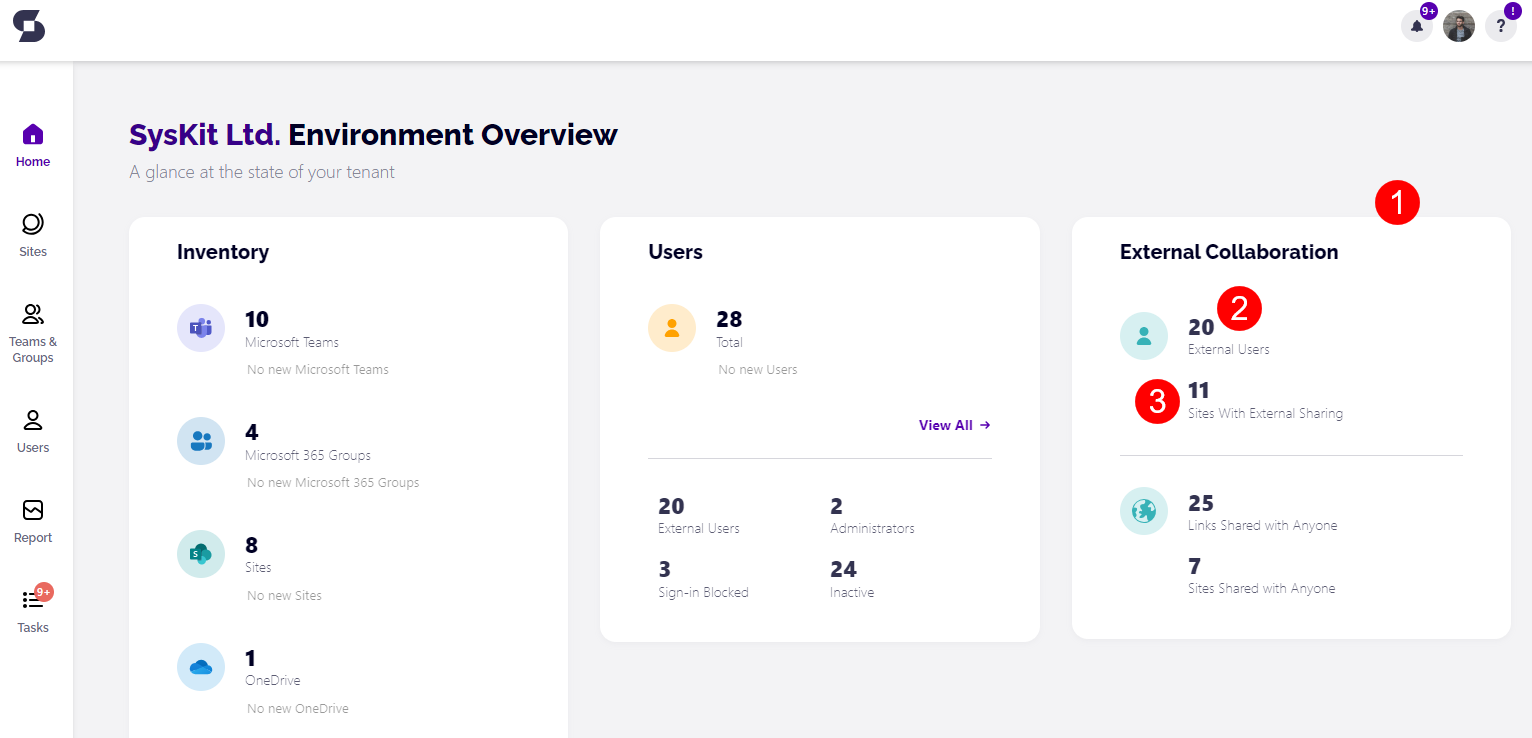Click the Links Shared with Anyone globe icon
Viewport: 1532px width, 738px height.
1143,510
